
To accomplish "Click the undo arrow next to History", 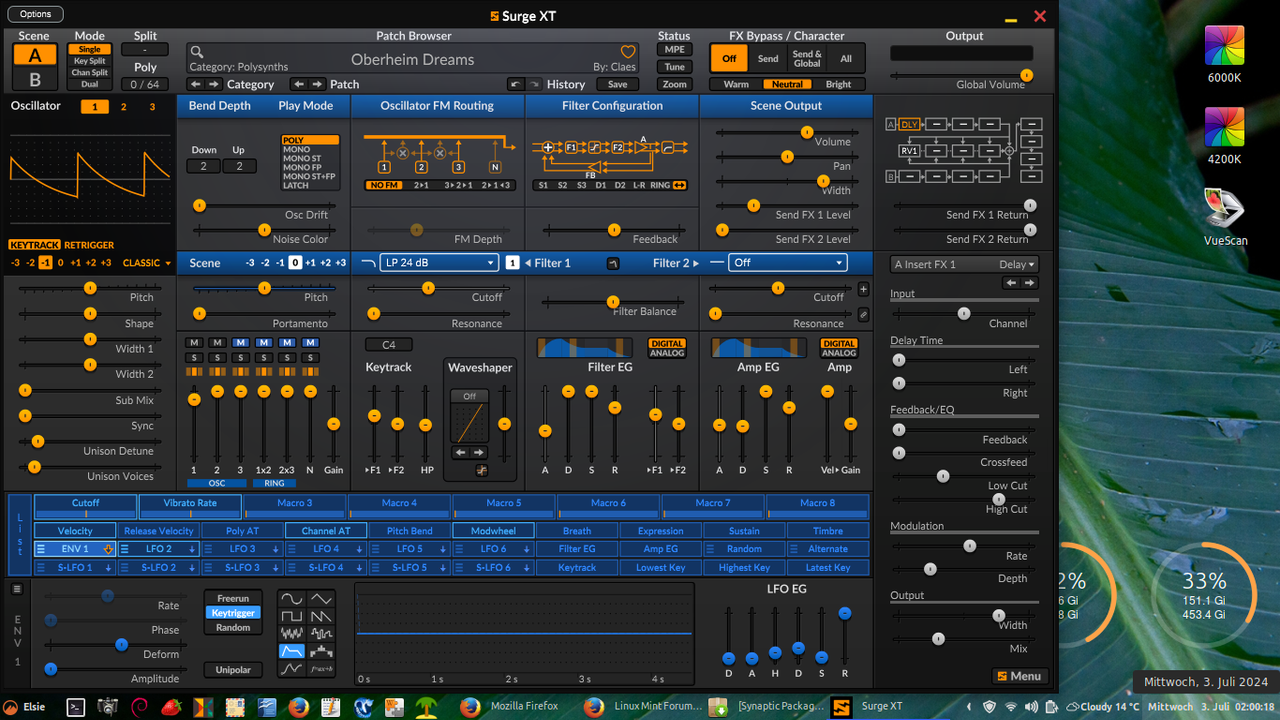I will coord(516,84).
